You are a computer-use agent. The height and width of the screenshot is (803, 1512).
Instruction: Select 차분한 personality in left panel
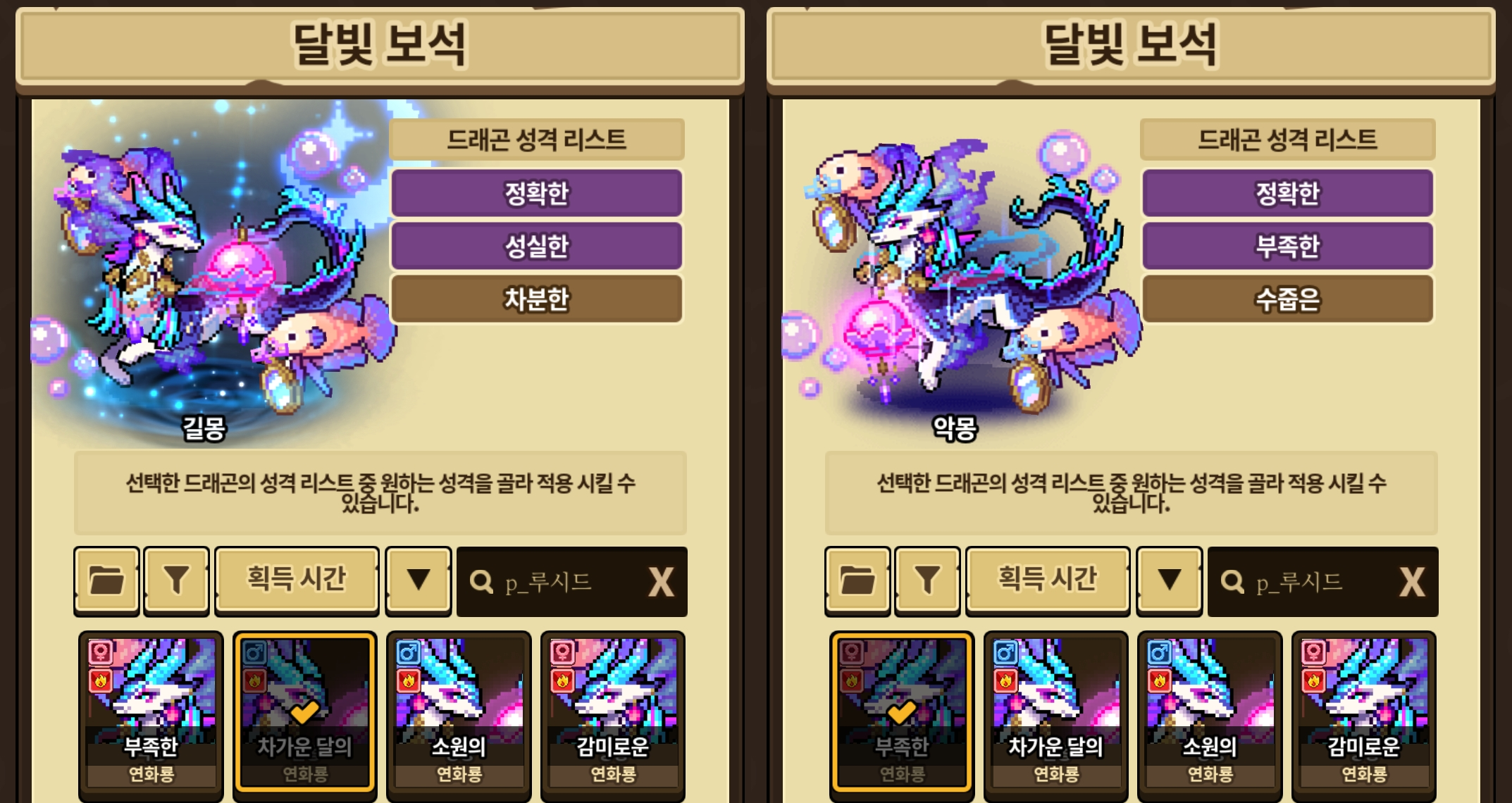tap(536, 299)
